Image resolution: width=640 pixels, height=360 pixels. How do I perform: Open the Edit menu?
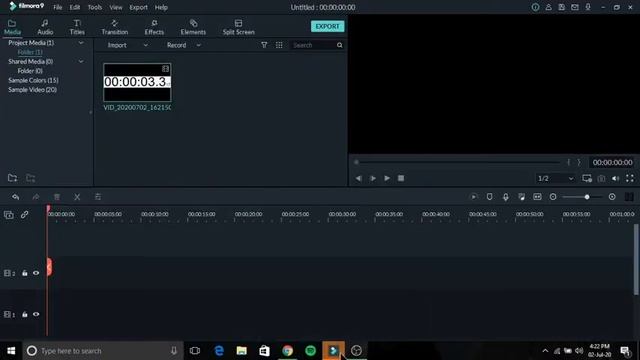pos(75,7)
